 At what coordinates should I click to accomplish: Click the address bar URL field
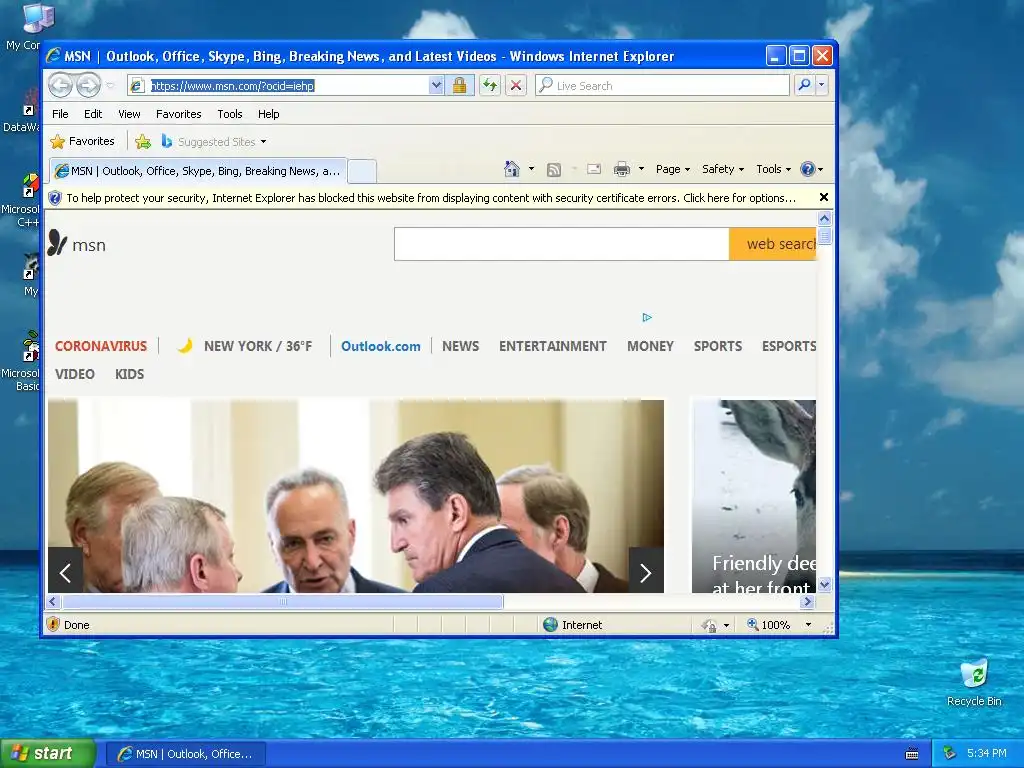[287, 86]
